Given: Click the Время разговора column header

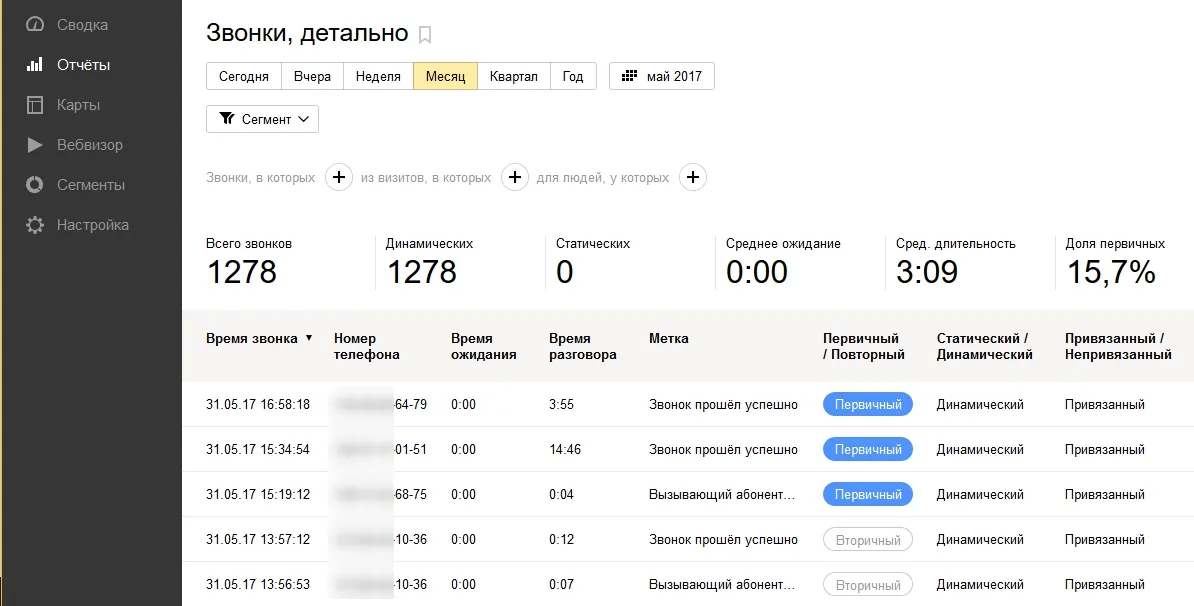Looking at the screenshot, I should 583,346.
